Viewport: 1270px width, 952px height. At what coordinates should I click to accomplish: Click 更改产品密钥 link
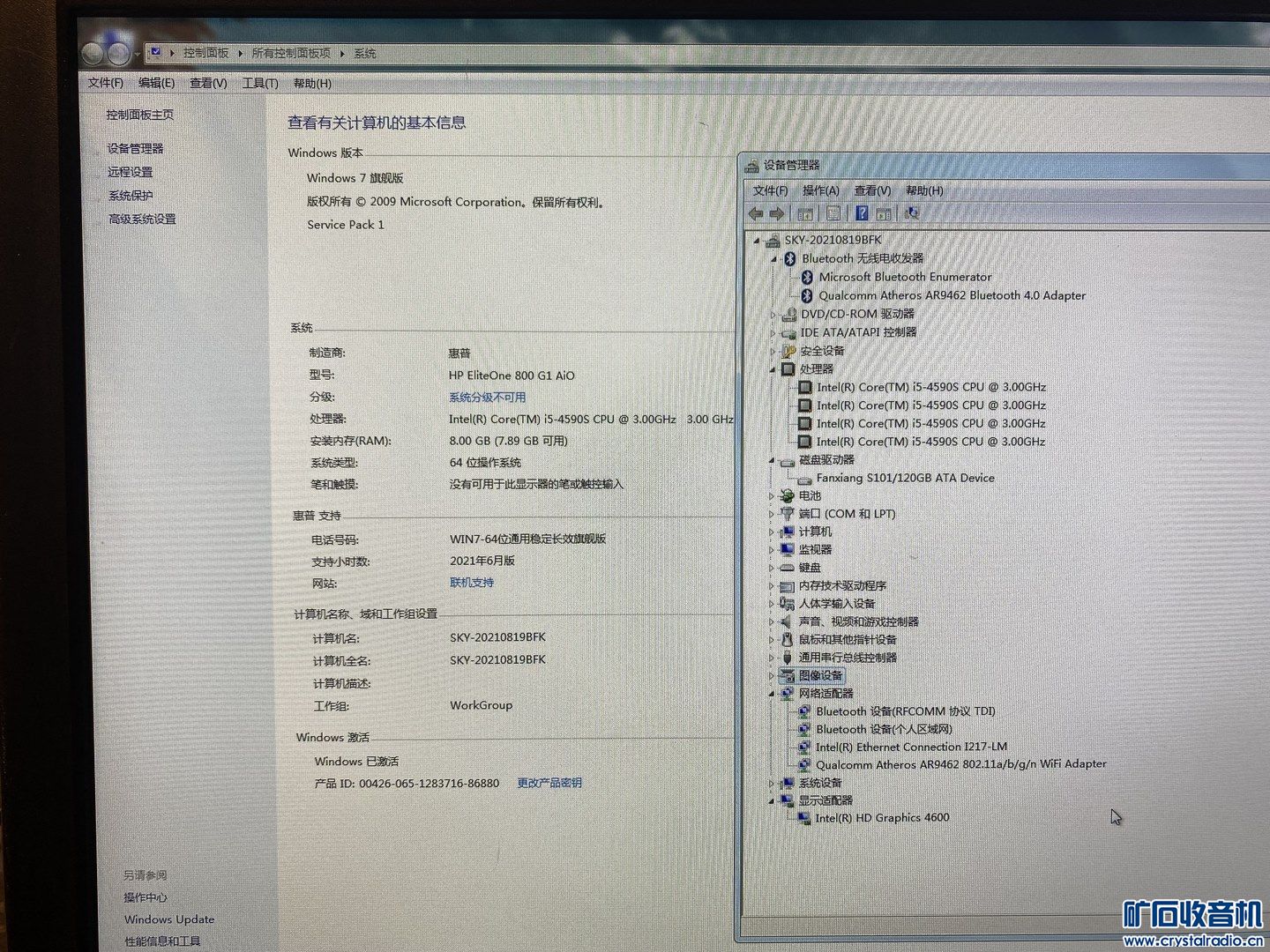click(x=549, y=783)
